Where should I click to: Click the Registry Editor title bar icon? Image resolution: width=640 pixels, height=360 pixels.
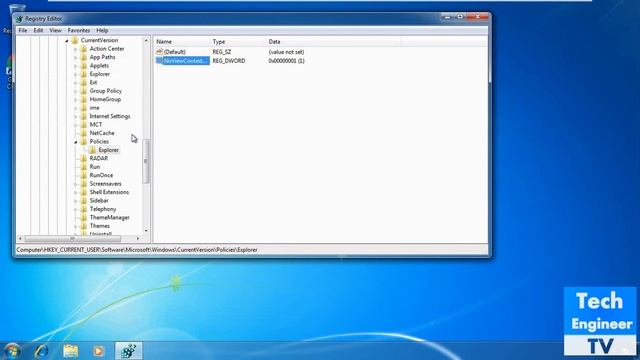pyautogui.click(x=20, y=19)
